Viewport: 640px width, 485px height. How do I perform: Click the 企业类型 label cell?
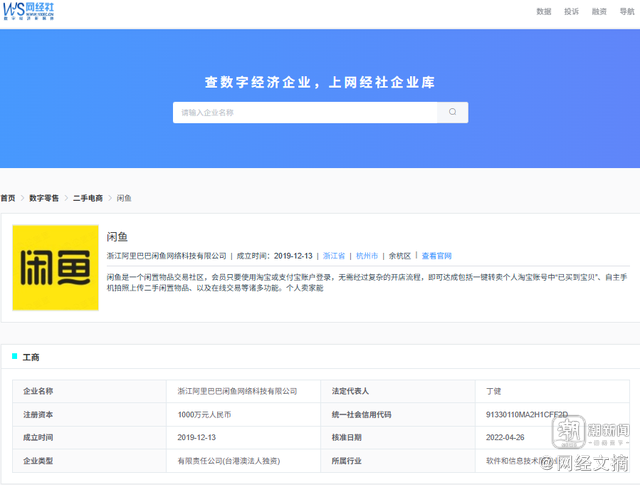(x=89, y=461)
